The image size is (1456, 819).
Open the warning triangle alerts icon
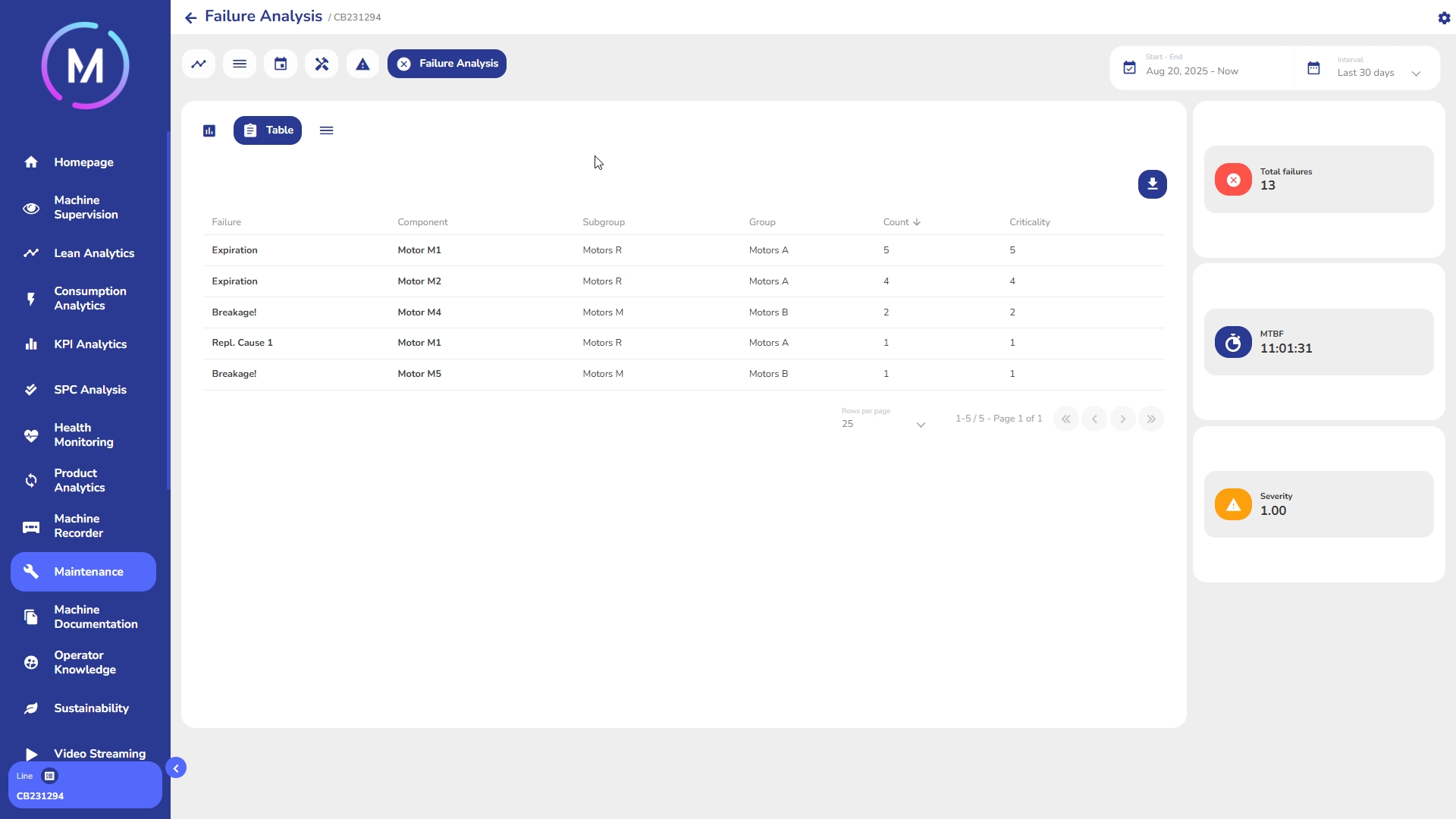click(362, 64)
